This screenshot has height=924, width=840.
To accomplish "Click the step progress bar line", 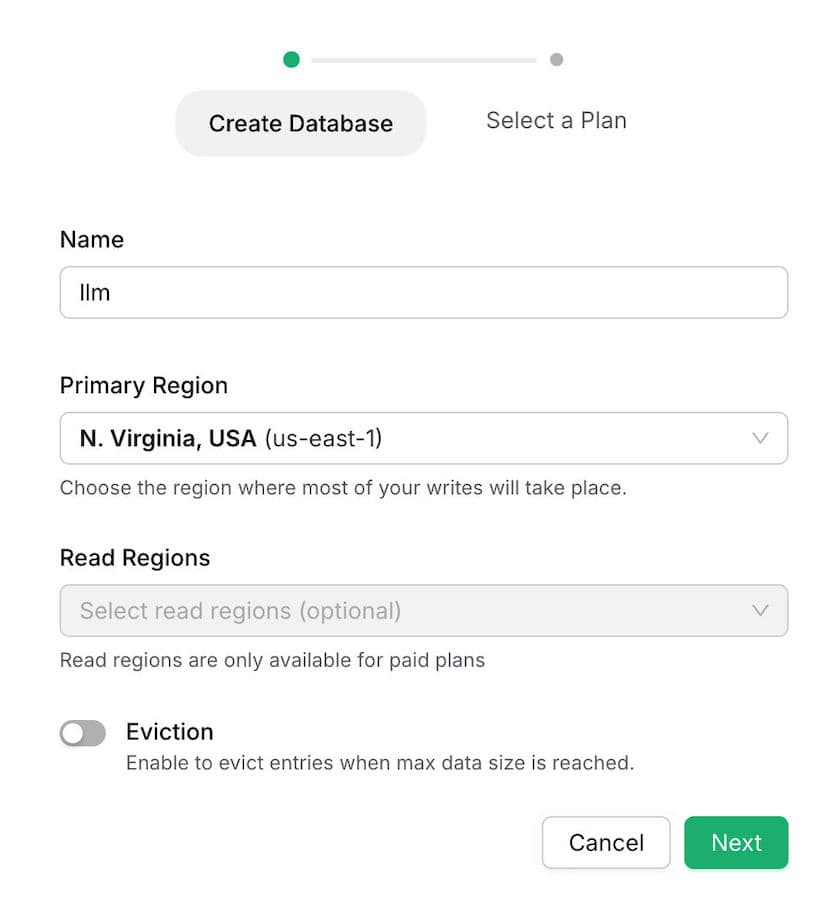I will click(x=424, y=60).
